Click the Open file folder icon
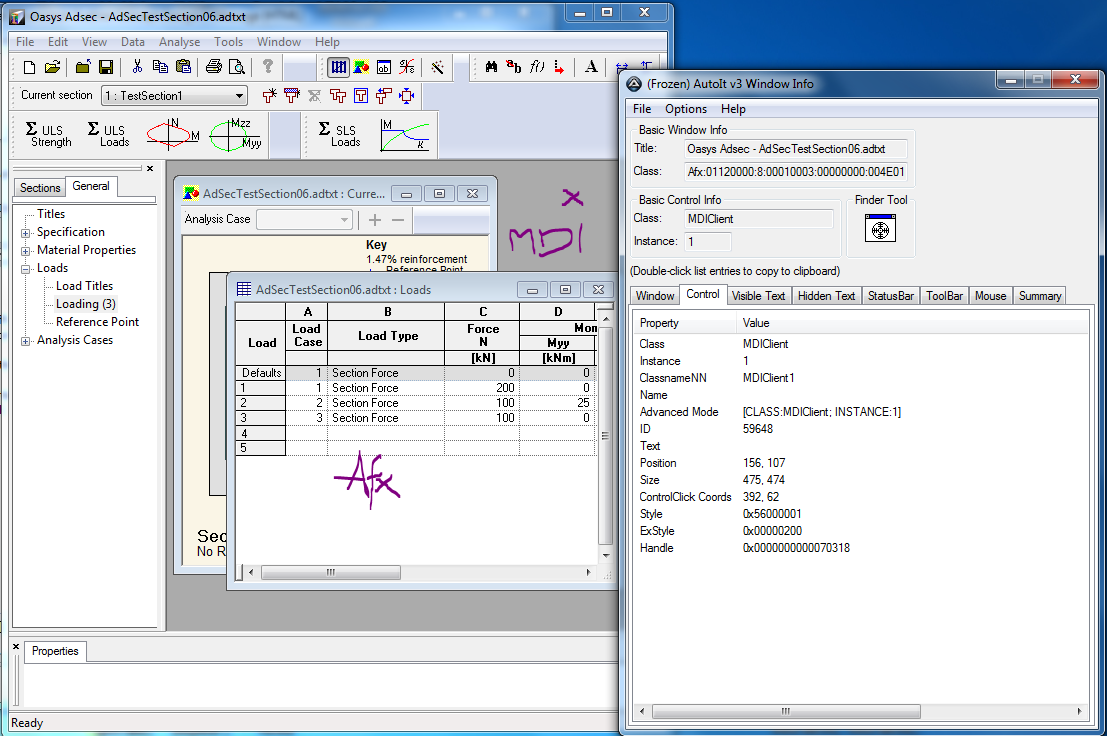 coord(52,67)
